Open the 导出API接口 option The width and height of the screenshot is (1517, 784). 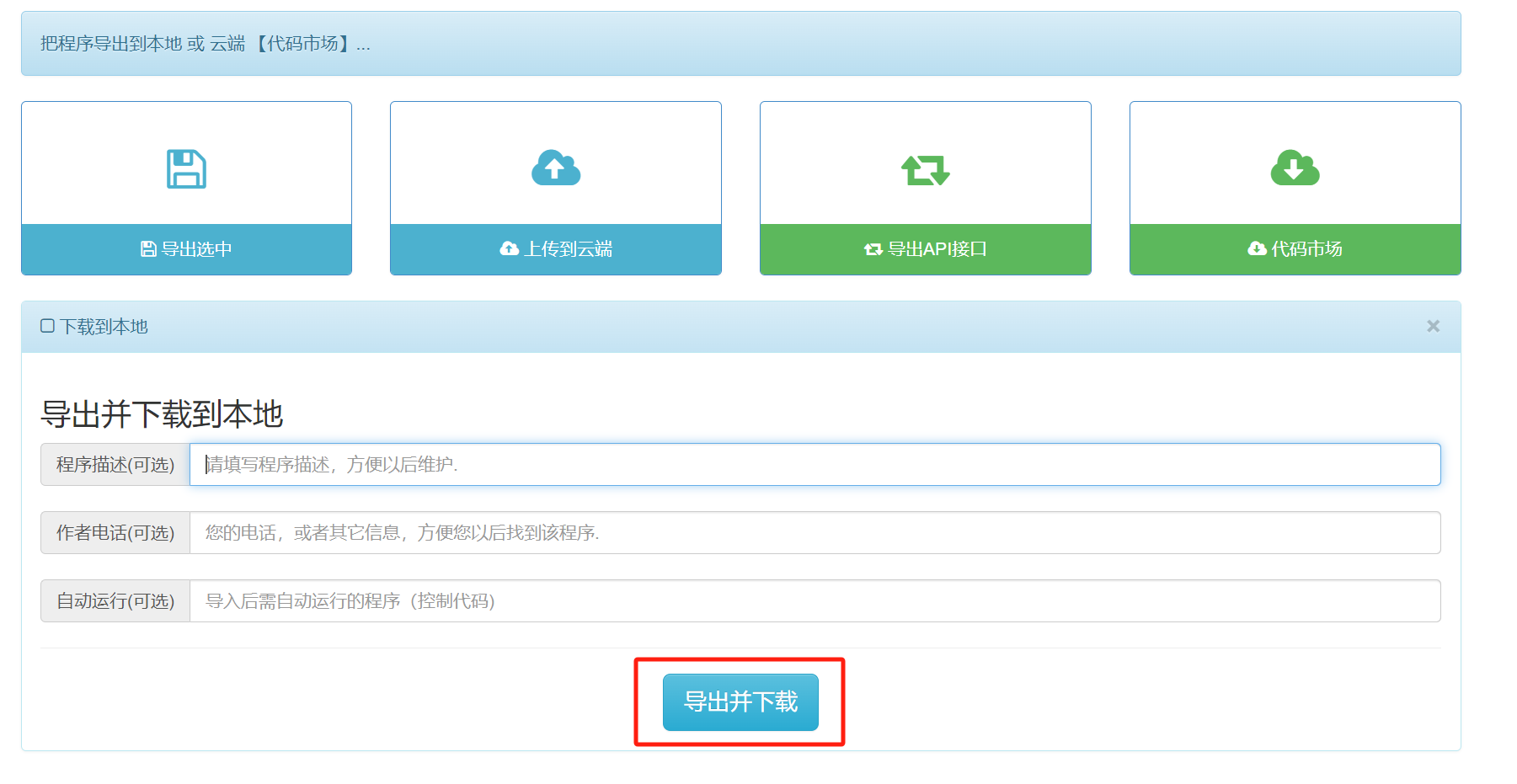point(925,249)
